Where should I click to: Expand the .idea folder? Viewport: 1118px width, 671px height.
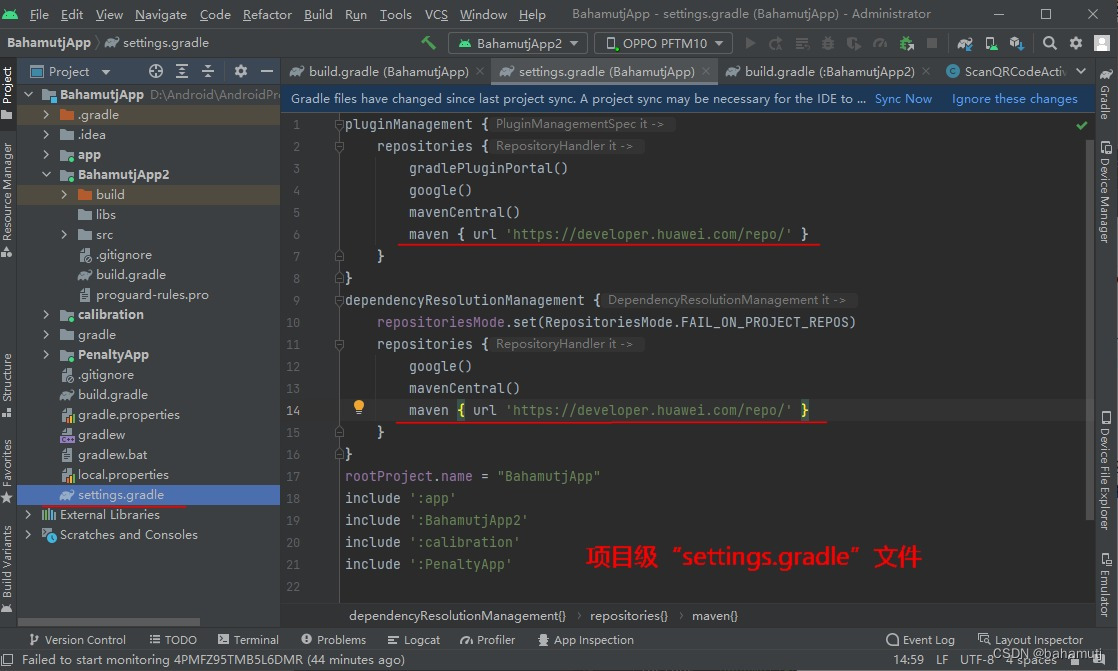[46, 135]
